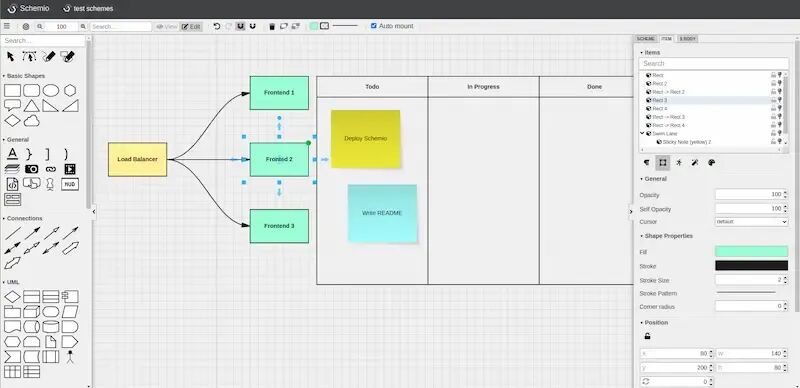The image size is (800, 388).
Task: Select the Deploy Schemio sticky note
Action: point(366,139)
